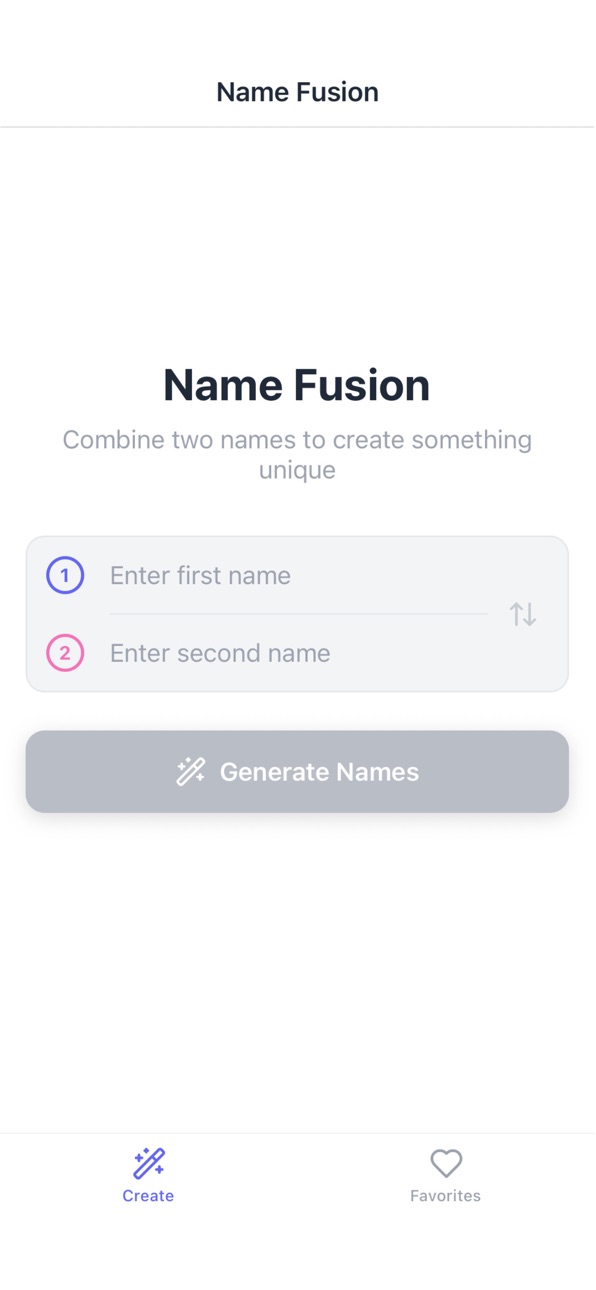Click the 'Combine two names' subtitle text
This screenshot has width=596, height=1290.
pos(297,454)
